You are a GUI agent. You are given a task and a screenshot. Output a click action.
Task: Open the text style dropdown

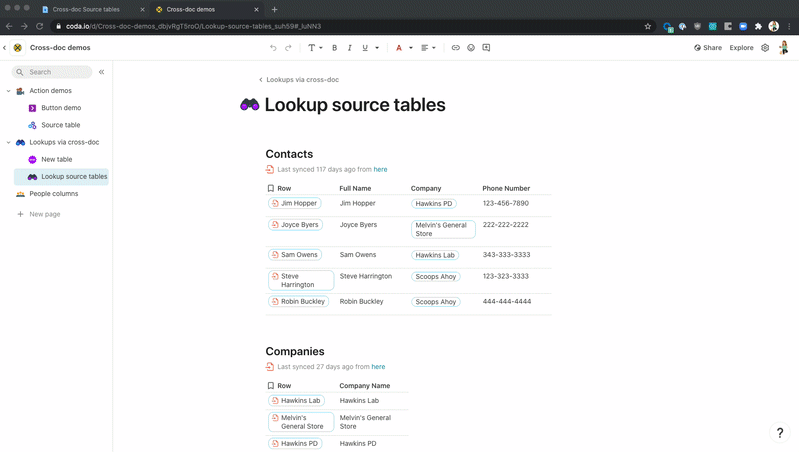pyautogui.click(x=314, y=48)
